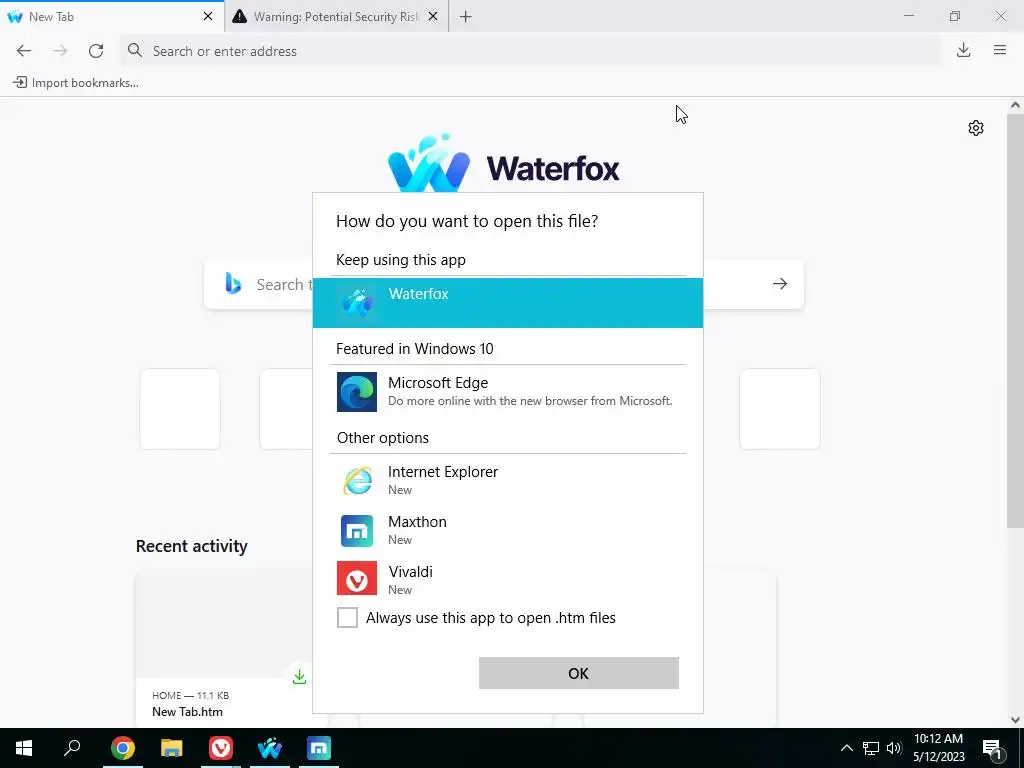1024x768 pixels.
Task: Click the first empty shortcut tile
Action: (x=180, y=409)
